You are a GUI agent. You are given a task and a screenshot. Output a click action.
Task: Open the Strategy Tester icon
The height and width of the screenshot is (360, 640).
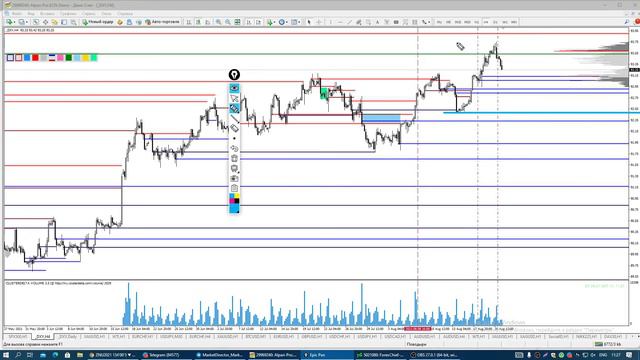[x=73, y=22]
